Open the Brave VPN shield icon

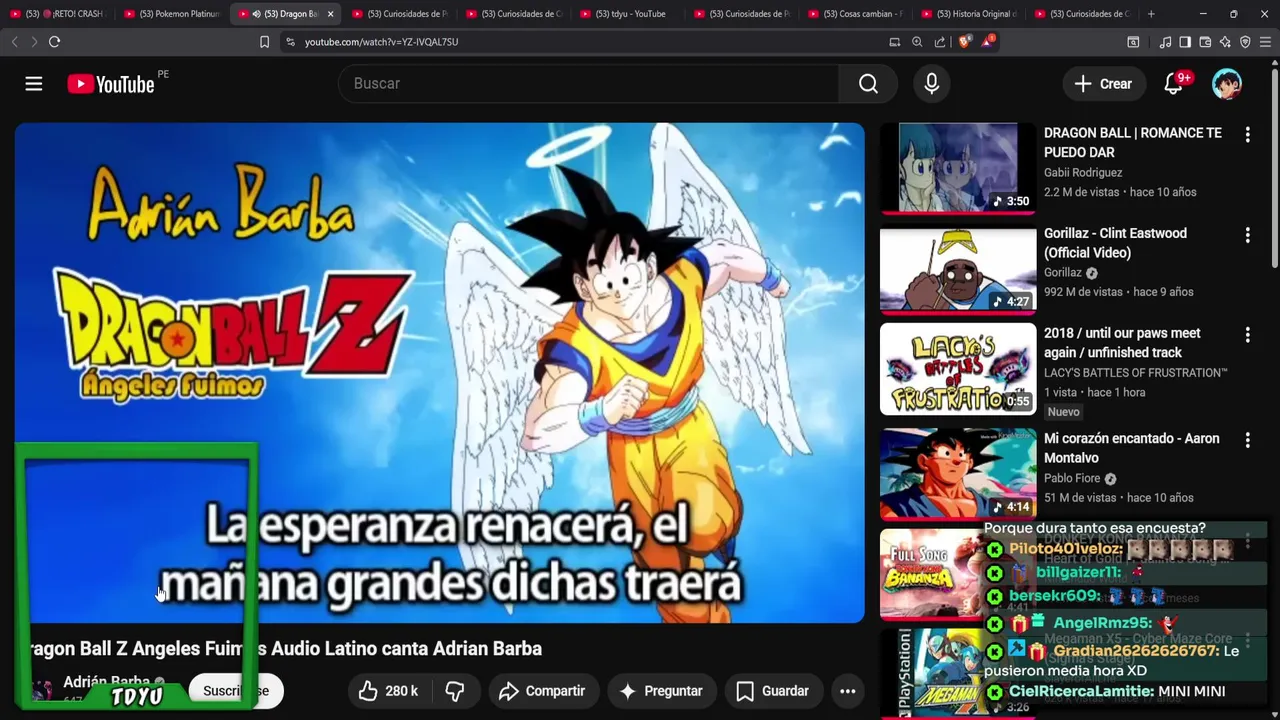pos(1245,42)
